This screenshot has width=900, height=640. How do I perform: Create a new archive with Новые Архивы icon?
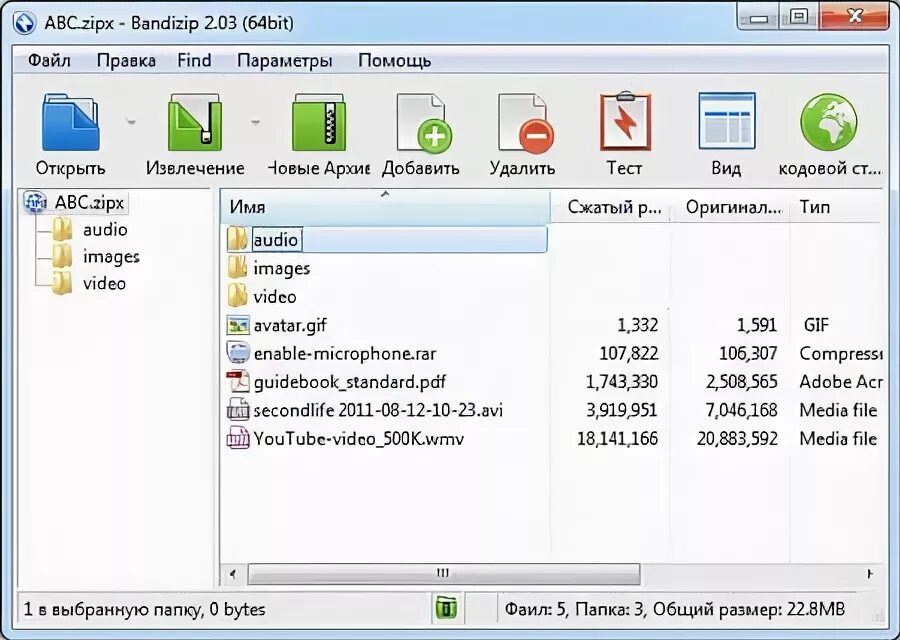pyautogui.click(x=319, y=122)
